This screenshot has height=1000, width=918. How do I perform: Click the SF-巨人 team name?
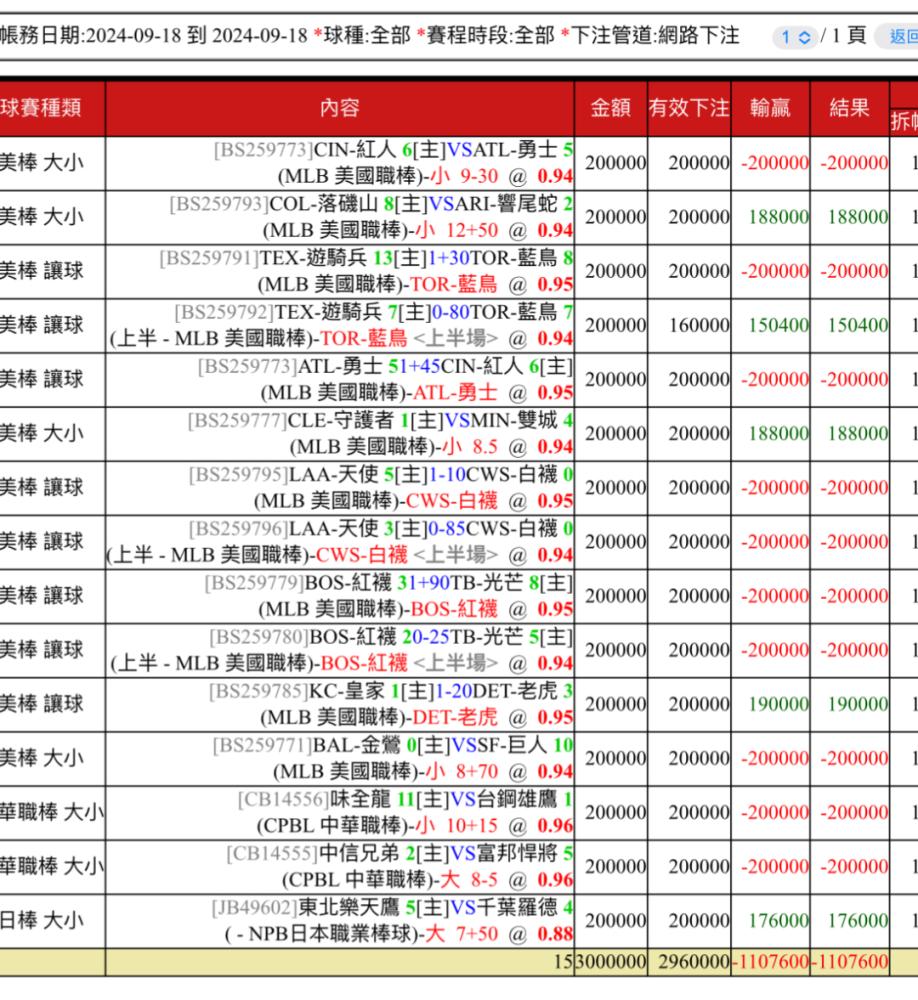[512, 746]
